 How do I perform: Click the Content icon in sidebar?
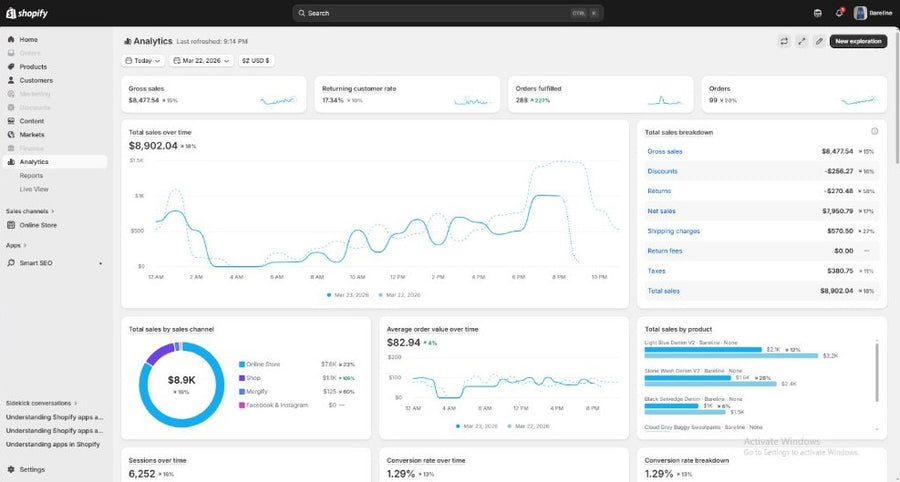[x=11, y=121]
